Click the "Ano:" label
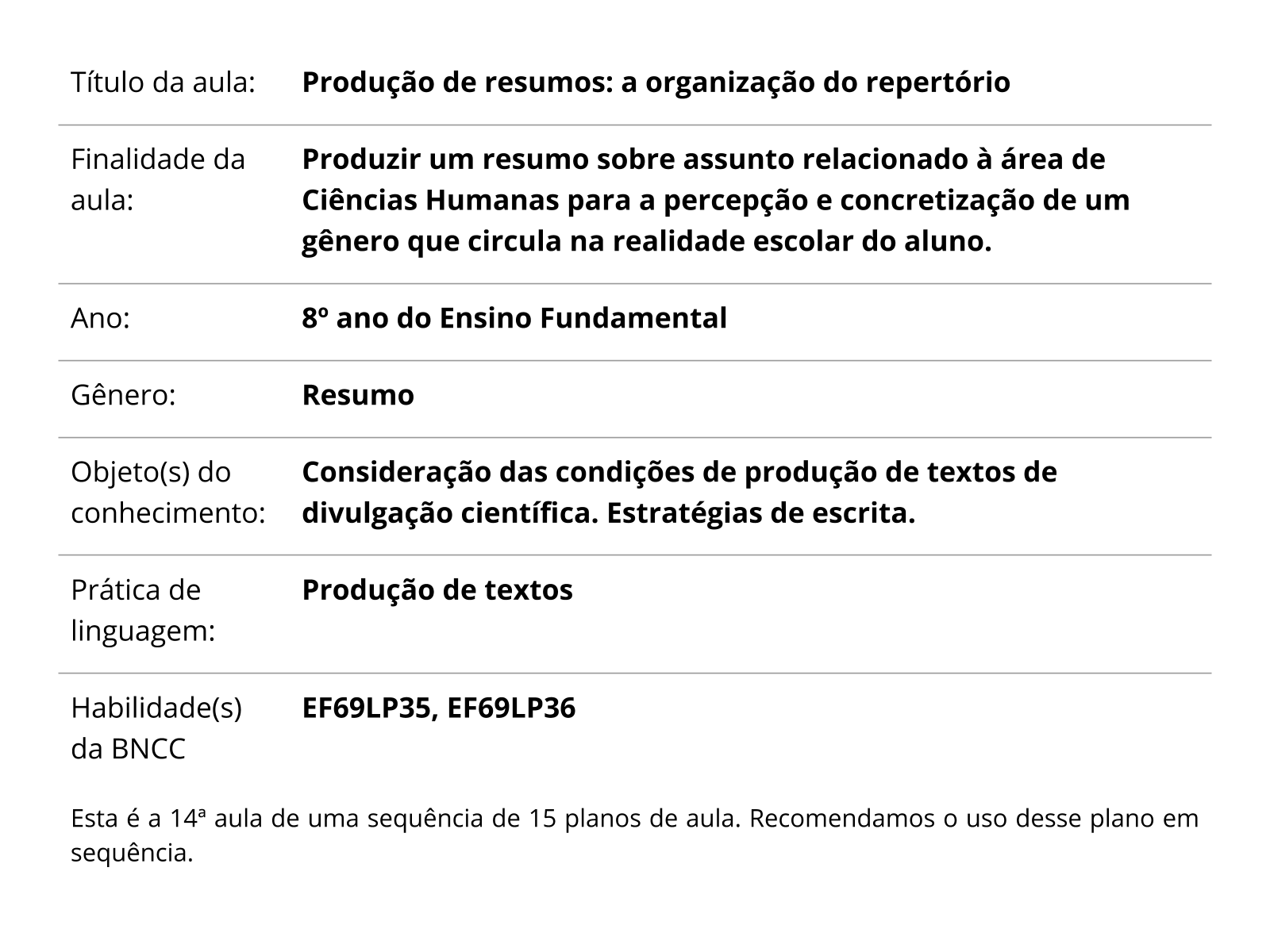This screenshot has height=952, width=1270. point(100,318)
